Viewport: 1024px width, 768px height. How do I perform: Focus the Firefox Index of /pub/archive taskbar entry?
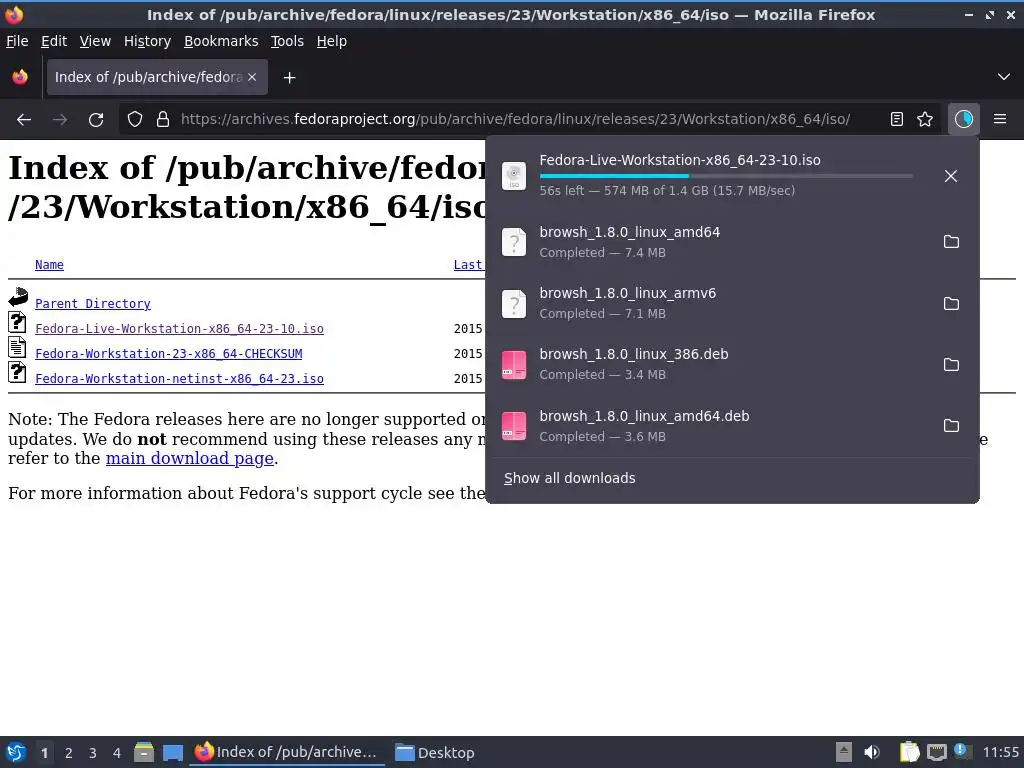pos(287,752)
